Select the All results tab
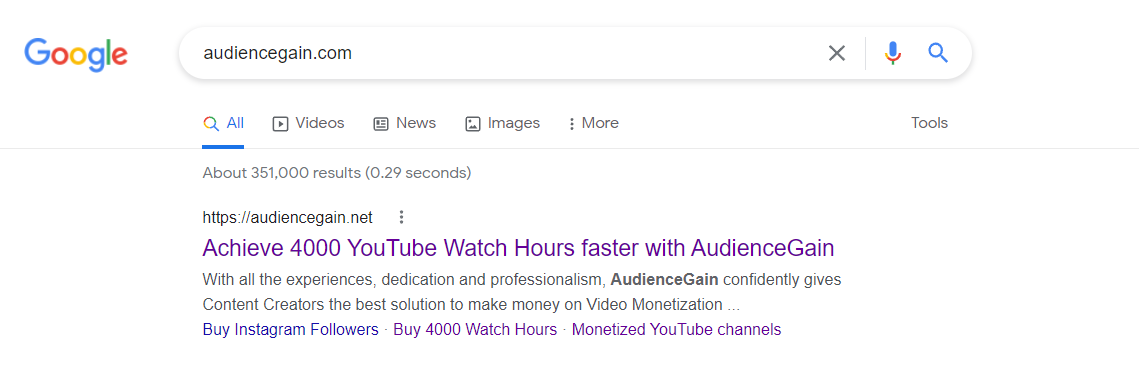The height and width of the screenshot is (379, 1139). coord(223,123)
